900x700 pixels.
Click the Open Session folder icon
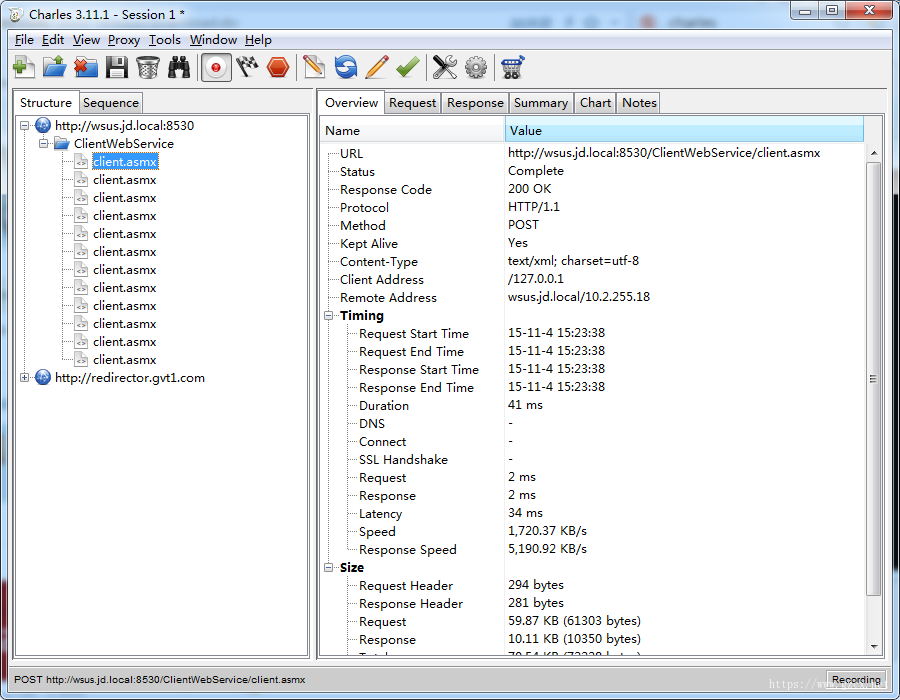55,67
